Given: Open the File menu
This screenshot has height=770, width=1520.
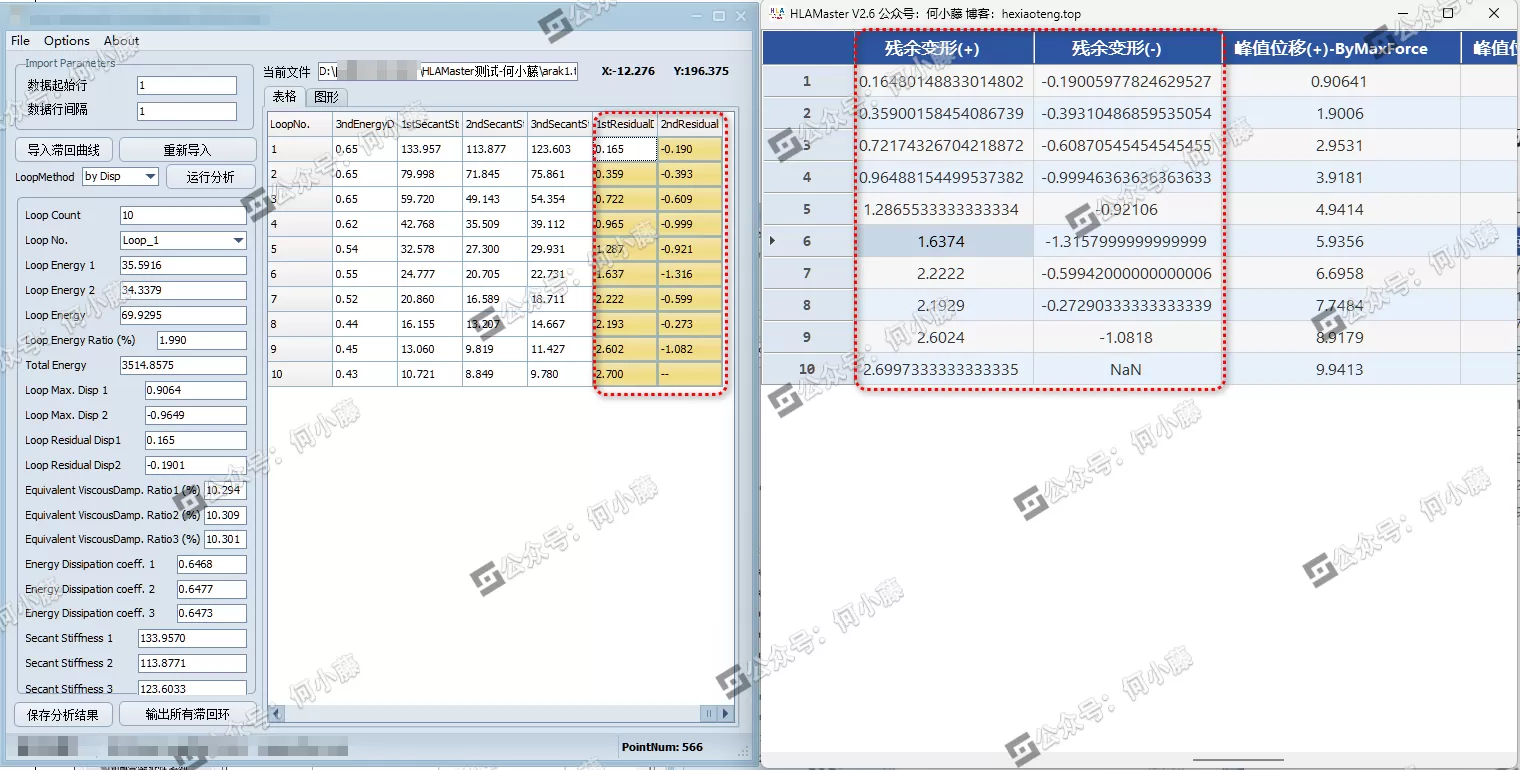Looking at the screenshot, I should [20, 41].
